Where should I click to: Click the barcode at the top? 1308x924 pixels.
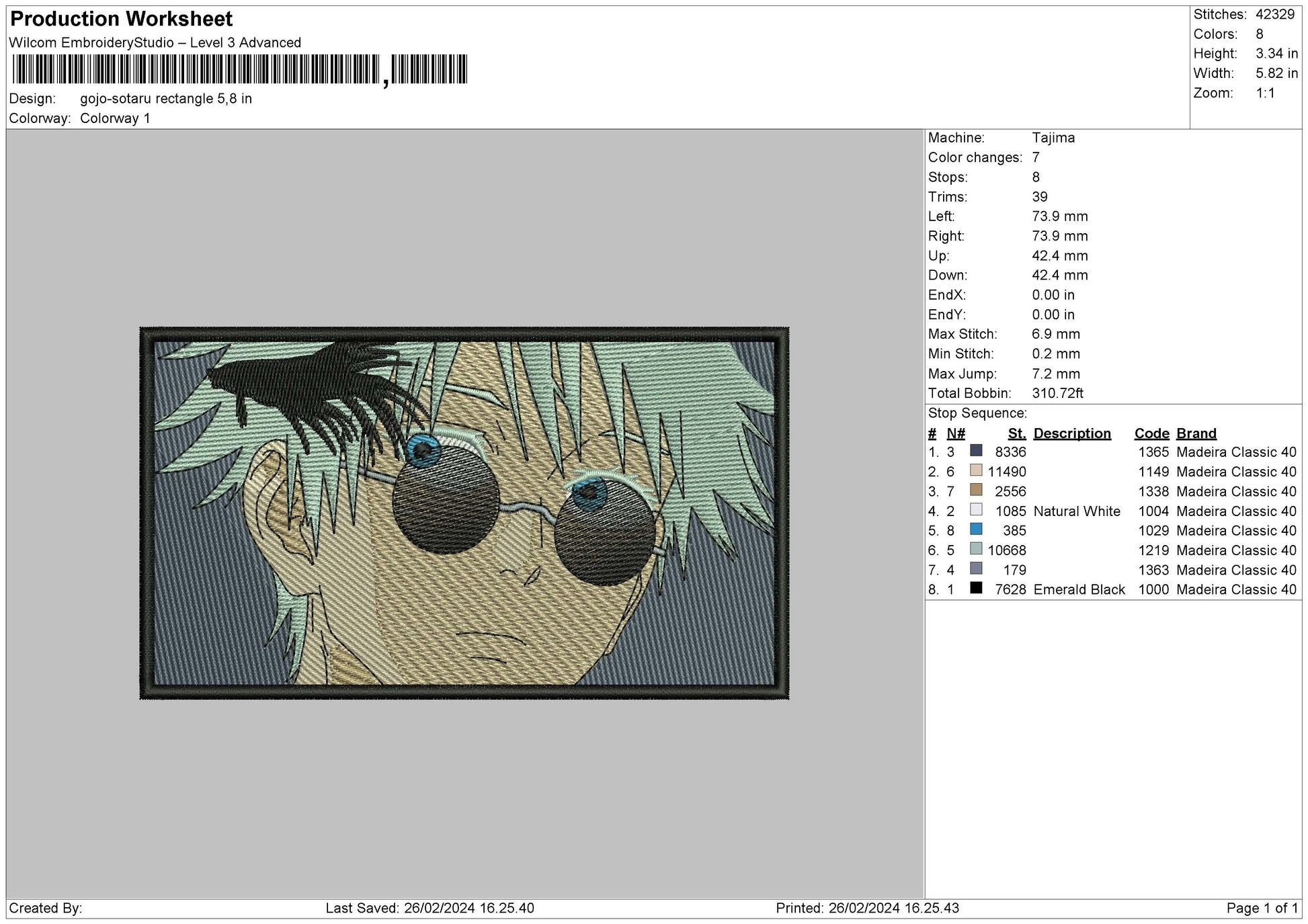click(x=239, y=69)
